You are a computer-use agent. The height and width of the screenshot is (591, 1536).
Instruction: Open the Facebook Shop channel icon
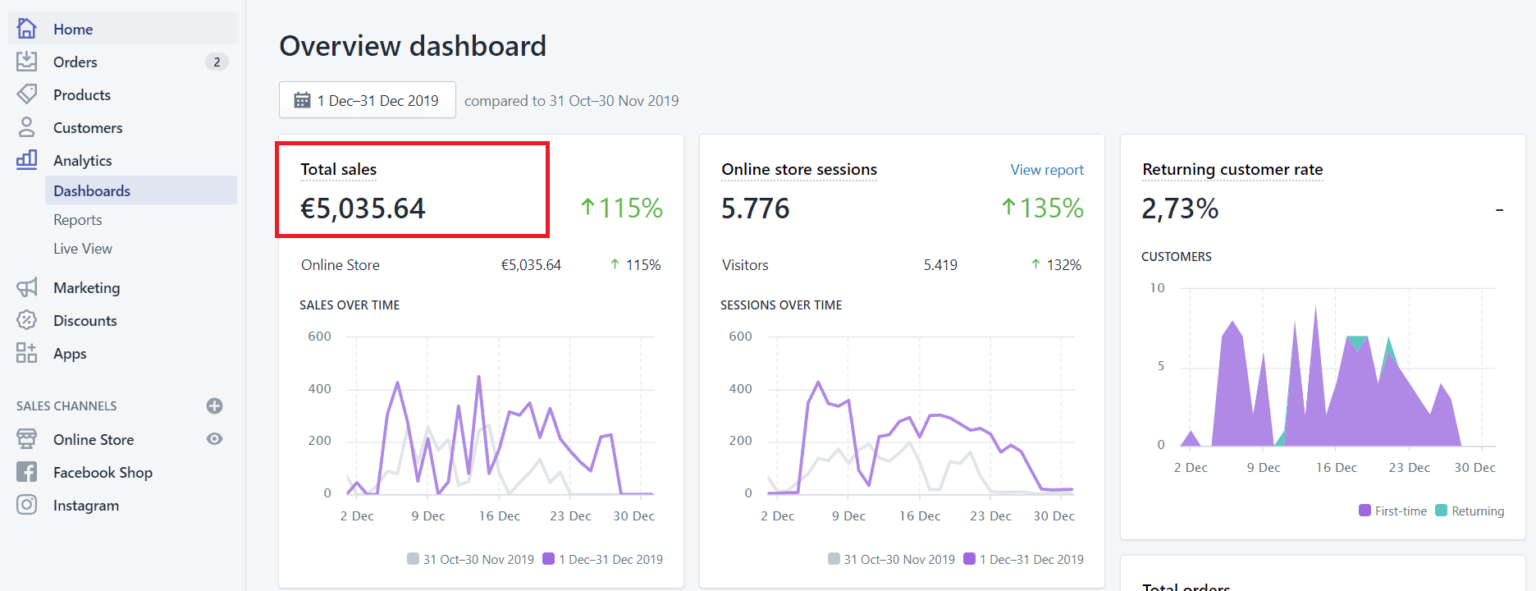point(26,472)
